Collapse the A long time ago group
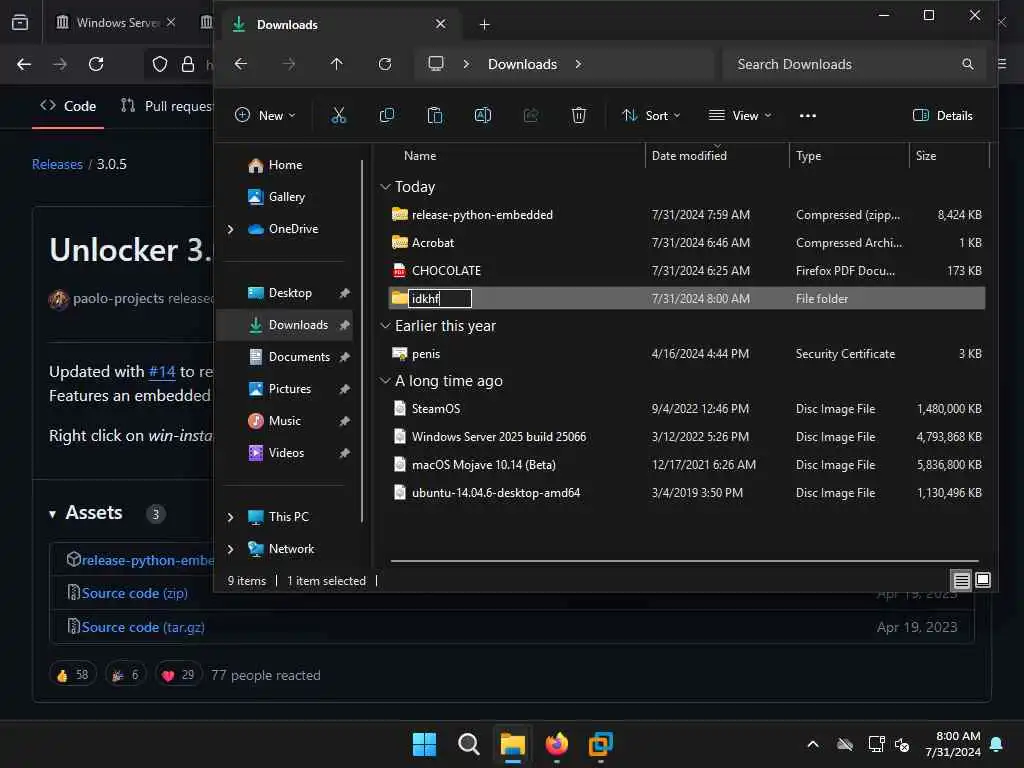Viewport: 1024px width, 768px height. coord(385,381)
